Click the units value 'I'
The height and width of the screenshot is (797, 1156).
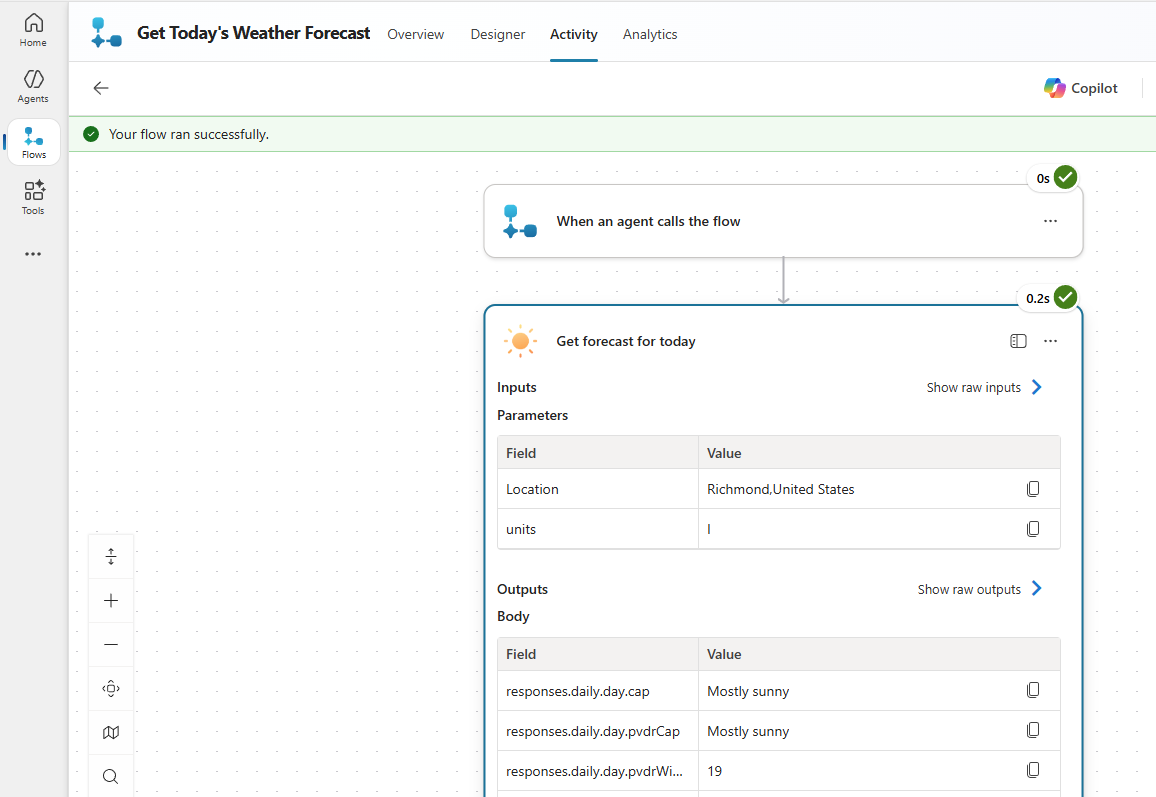[708, 529]
